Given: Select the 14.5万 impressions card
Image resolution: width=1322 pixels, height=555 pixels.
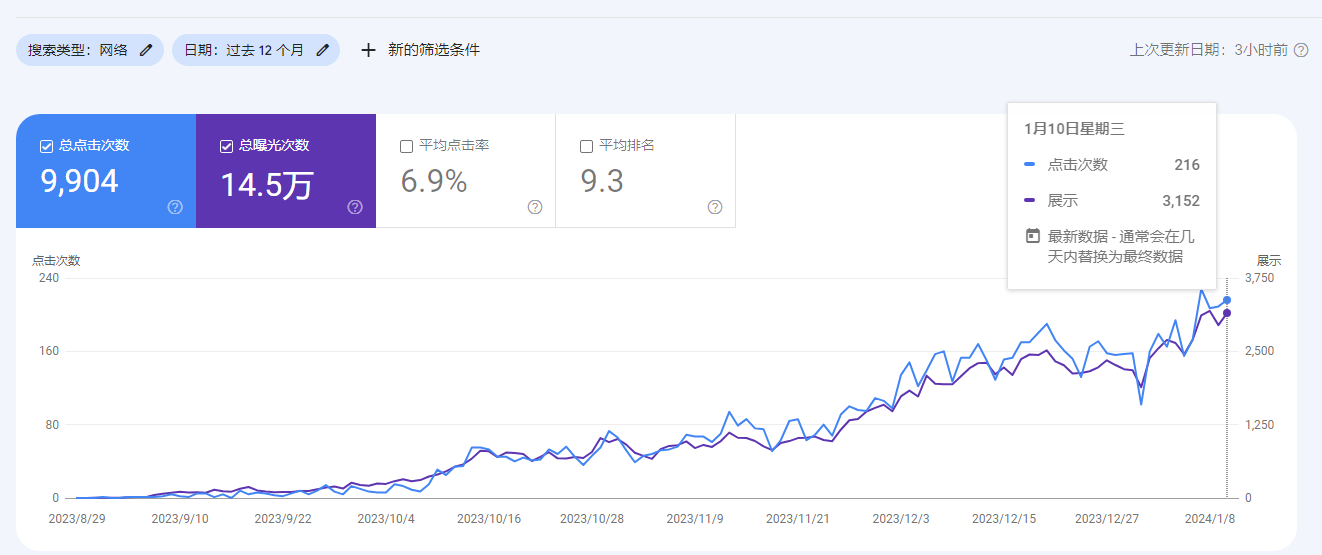Looking at the screenshot, I should (x=285, y=182).
